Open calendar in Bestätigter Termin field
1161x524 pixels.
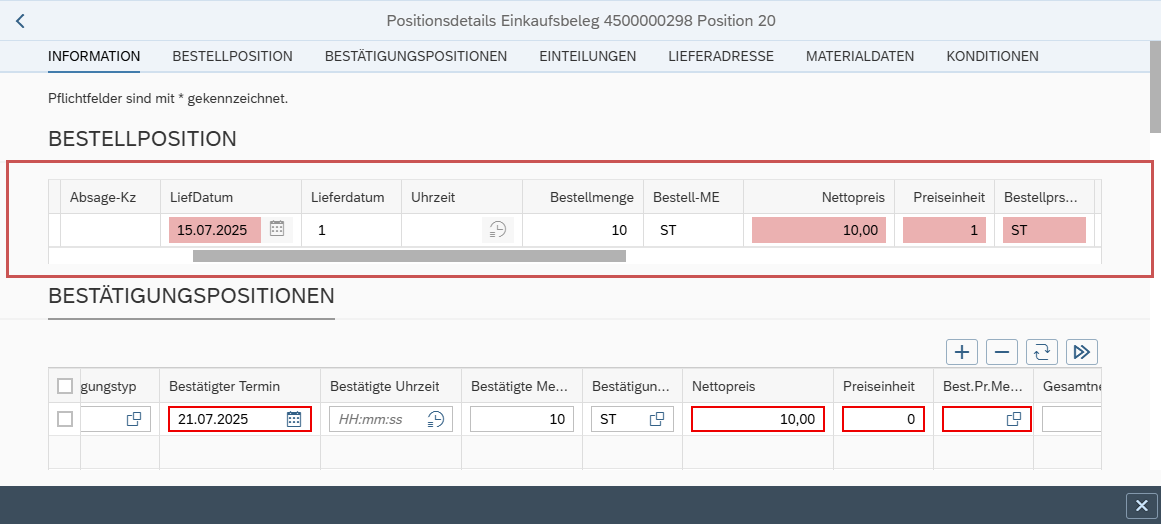point(293,420)
